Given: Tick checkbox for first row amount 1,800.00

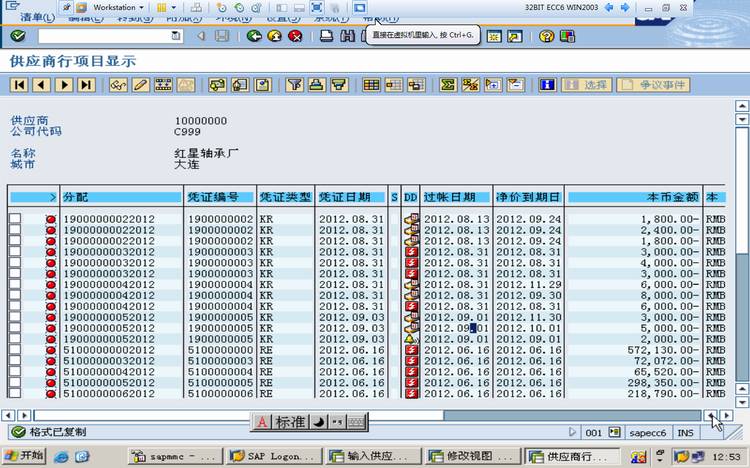Looking at the screenshot, I should pyautogui.click(x=15, y=219).
